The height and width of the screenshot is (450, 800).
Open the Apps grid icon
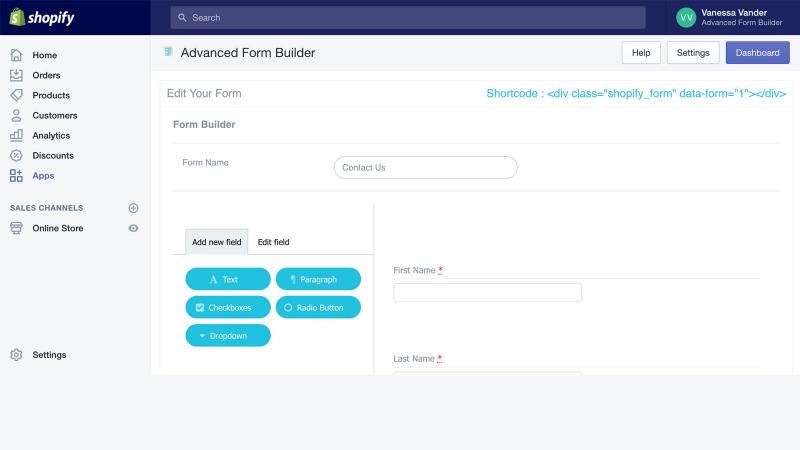pyautogui.click(x=16, y=176)
